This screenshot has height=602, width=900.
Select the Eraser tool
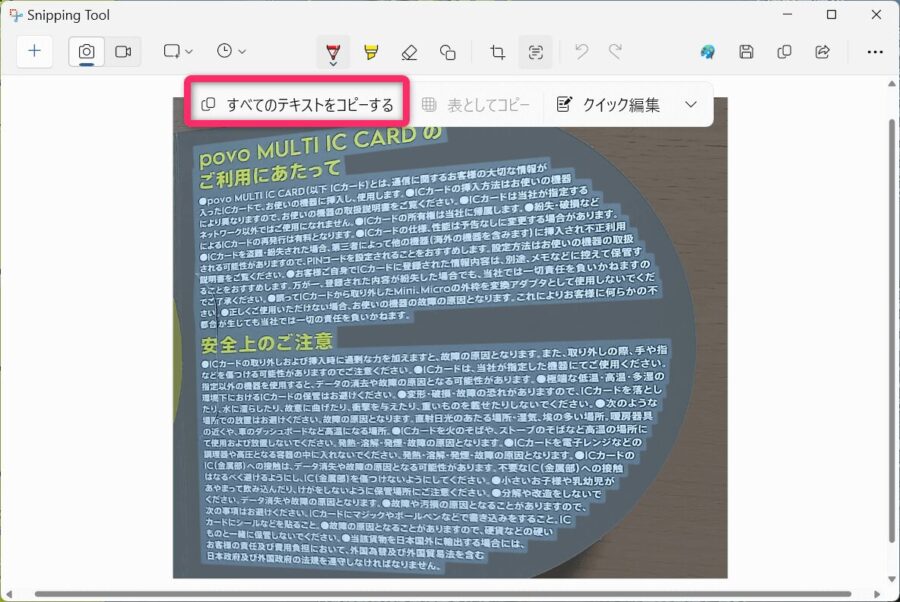[x=410, y=51]
